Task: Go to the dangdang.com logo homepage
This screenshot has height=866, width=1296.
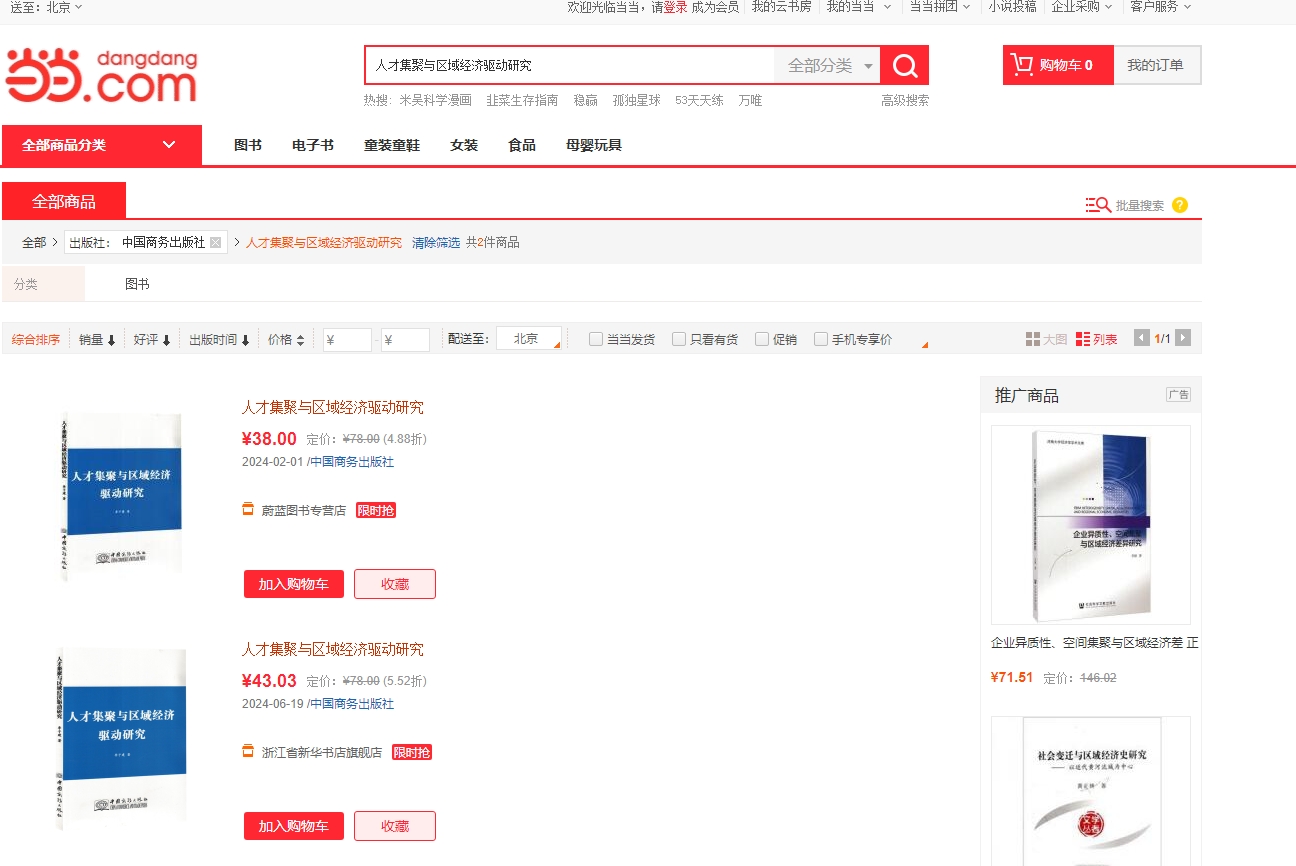Action: [x=101, y=74]
